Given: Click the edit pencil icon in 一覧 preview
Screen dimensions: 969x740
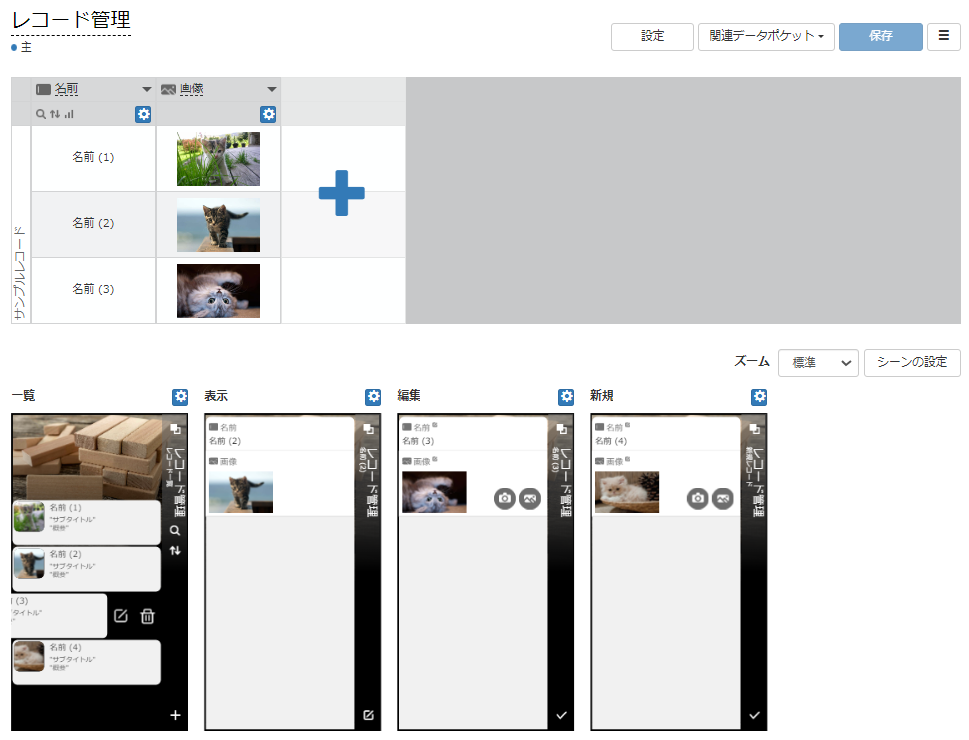Looking at the screenshot, I should point(121,616).
